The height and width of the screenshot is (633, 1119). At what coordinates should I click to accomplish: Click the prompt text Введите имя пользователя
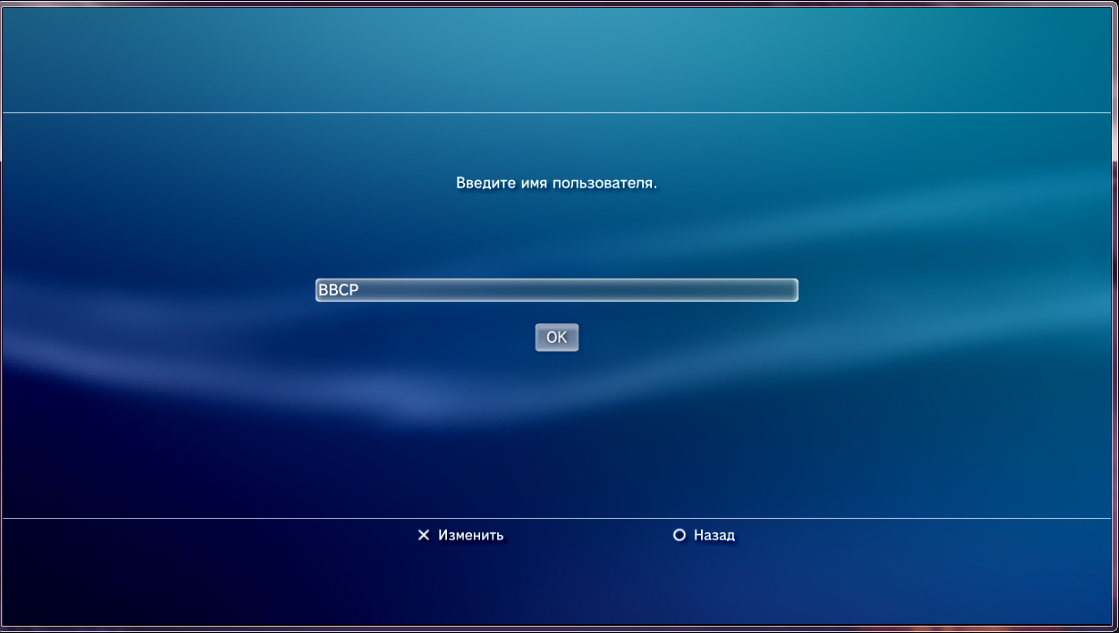coord(556,184)
